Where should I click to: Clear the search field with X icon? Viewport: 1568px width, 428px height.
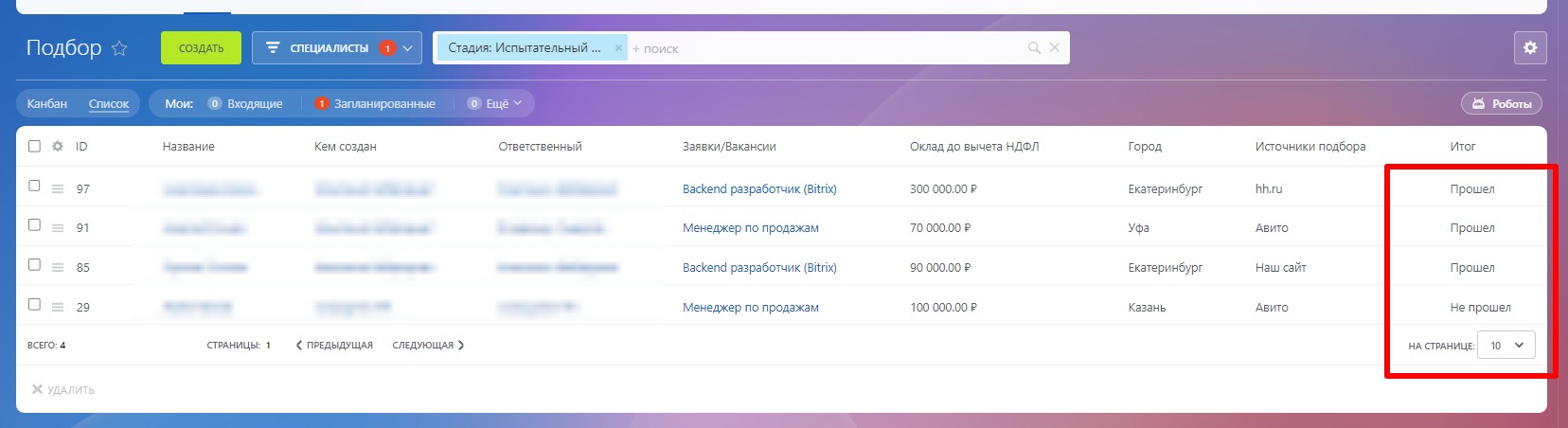(x=1055, y=47)
